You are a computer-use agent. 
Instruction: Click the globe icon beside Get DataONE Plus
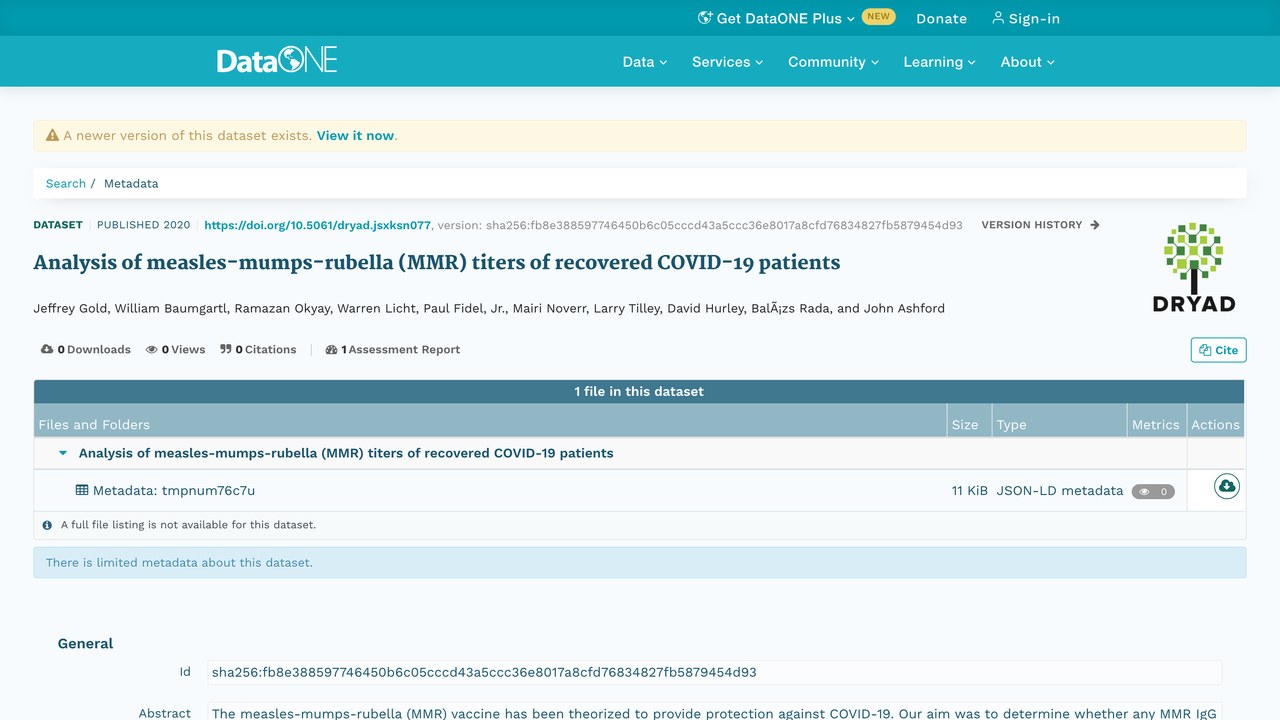click(704, 18)
